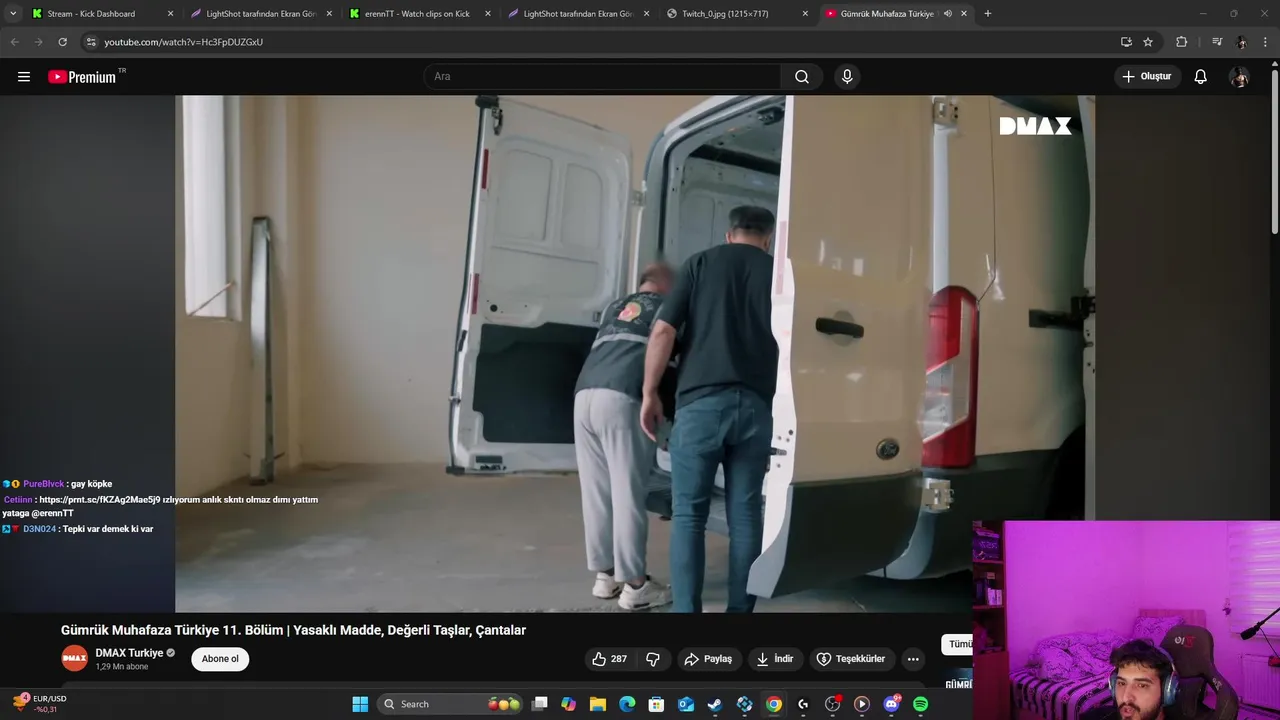1280x720 pixels.
Task: Open DMAX Türkiye channel name link
Action: pos(129,653)
